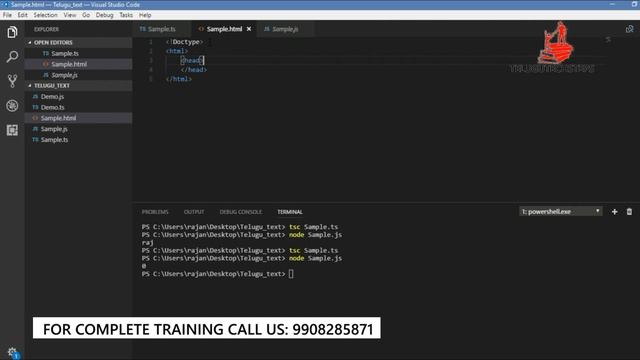Open the Help menu
This screenshot has width=640, height=360.
click(x=145, y=15)
